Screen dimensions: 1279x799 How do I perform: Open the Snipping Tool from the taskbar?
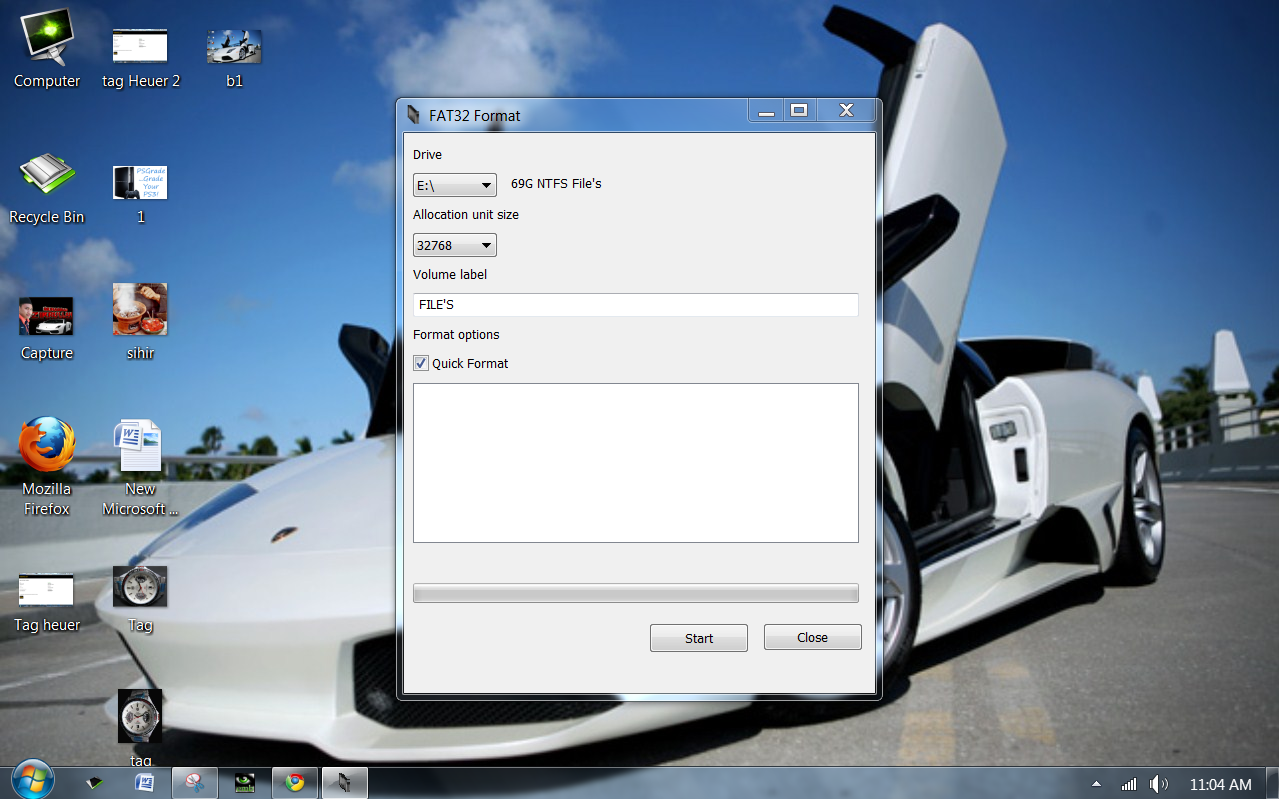click(194, 782)
